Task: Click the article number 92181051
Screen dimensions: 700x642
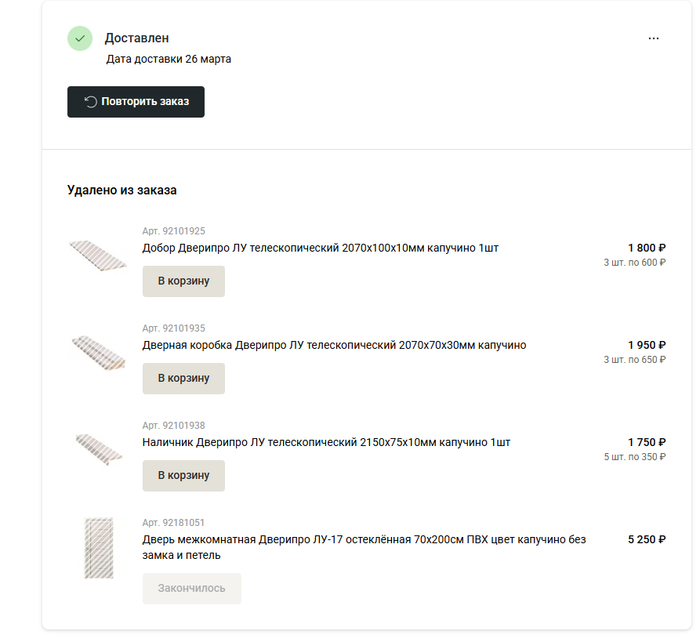Action: [174, 523]
